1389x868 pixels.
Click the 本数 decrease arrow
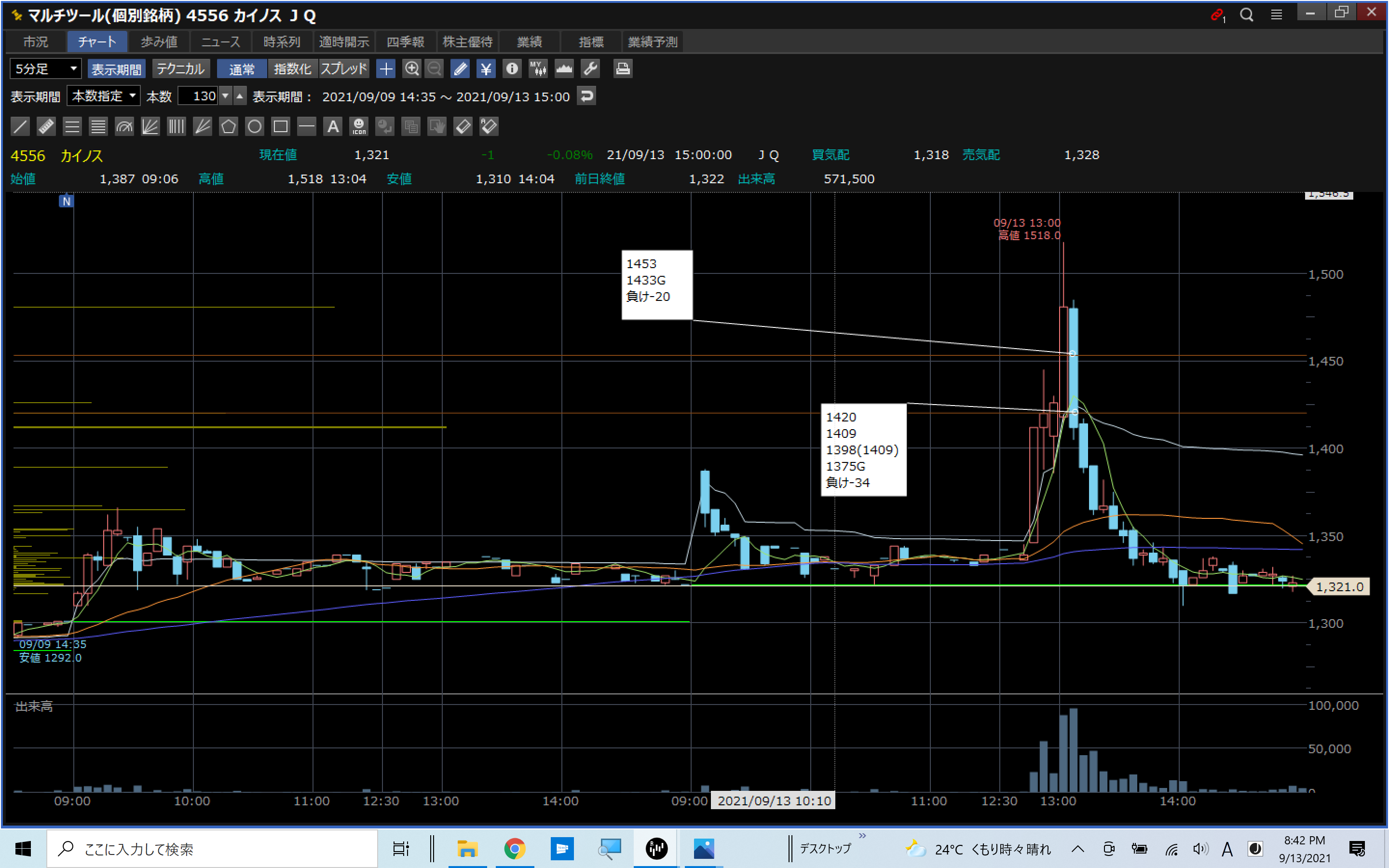226,96
